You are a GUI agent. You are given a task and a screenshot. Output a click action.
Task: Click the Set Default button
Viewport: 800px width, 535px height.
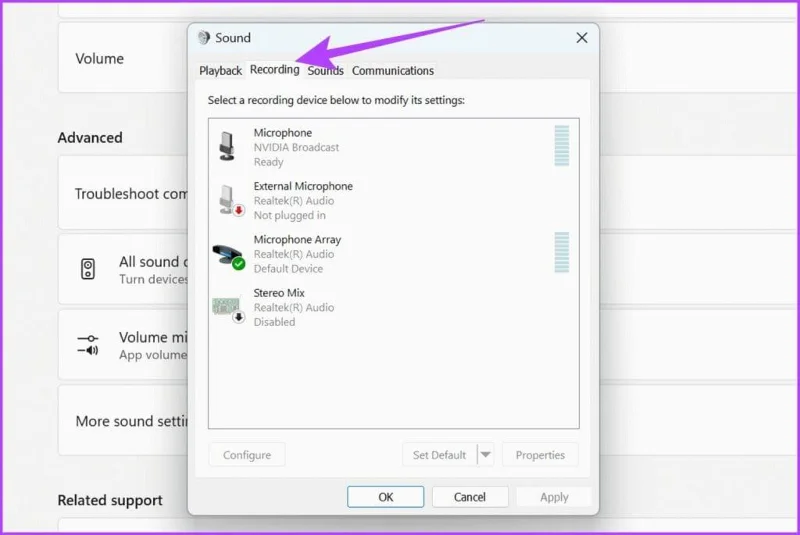(439, 454)
